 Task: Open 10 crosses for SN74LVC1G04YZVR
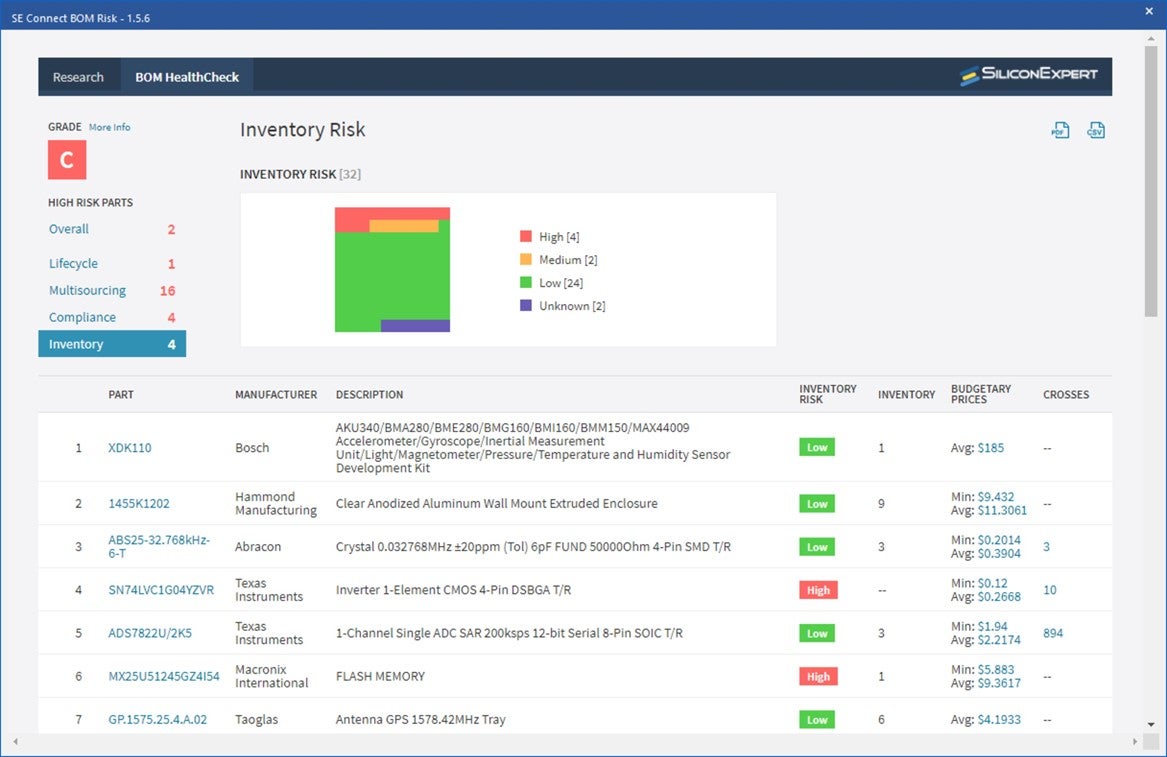pos(1049,590)
